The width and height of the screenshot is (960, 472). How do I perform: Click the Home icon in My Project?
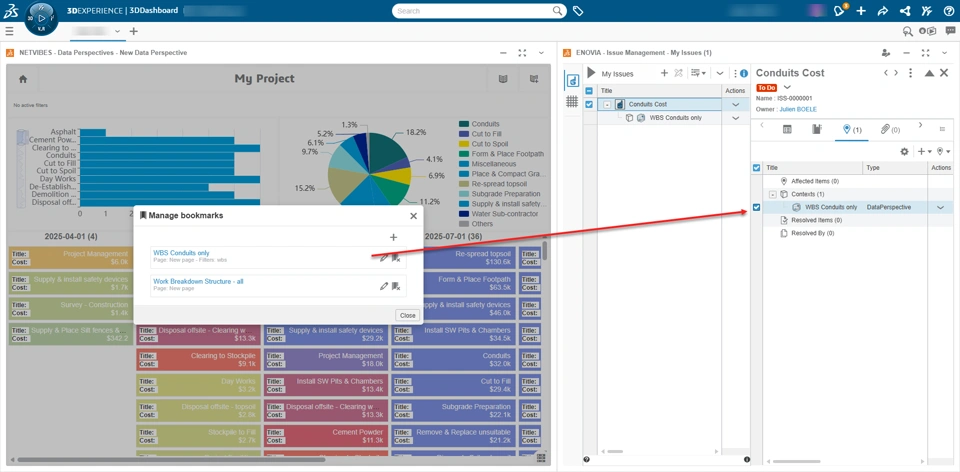pos(23,79)
